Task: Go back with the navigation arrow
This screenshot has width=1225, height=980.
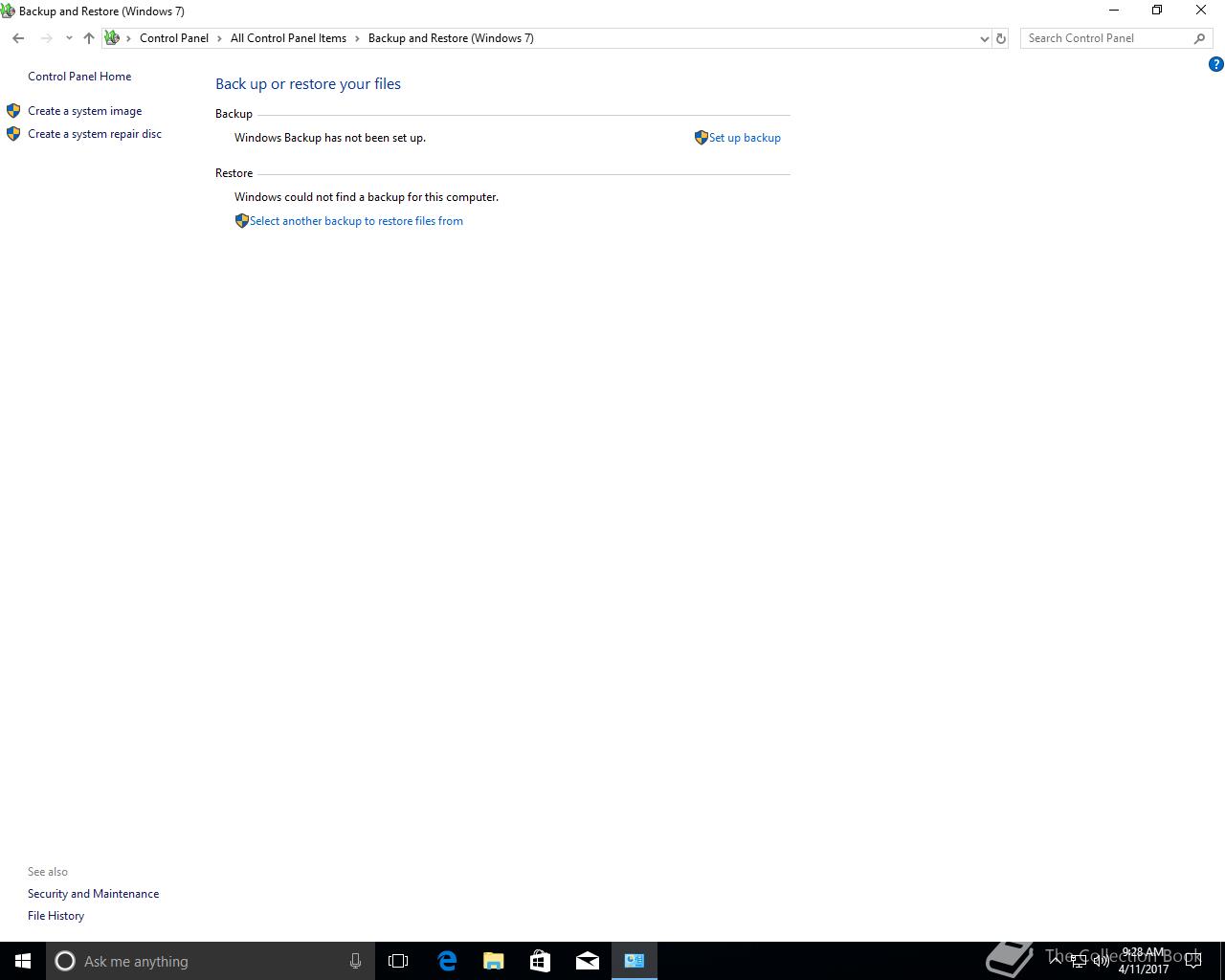Action: [x=18, y=38]
